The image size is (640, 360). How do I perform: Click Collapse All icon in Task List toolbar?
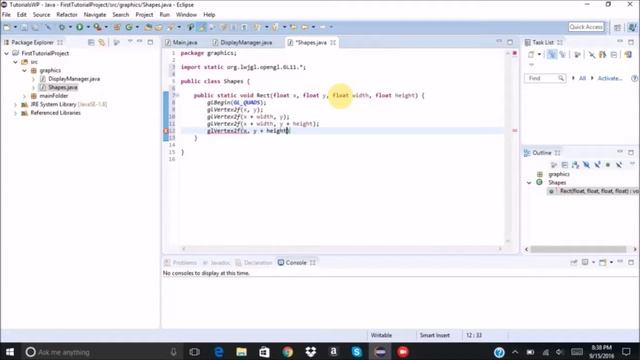tap(614, 54)
